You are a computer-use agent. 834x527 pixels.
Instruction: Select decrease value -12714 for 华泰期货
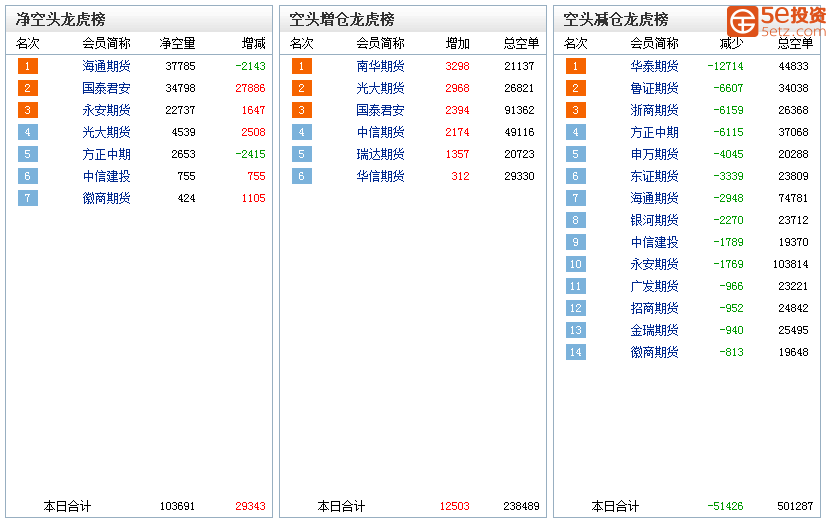(x=725, y=66)
